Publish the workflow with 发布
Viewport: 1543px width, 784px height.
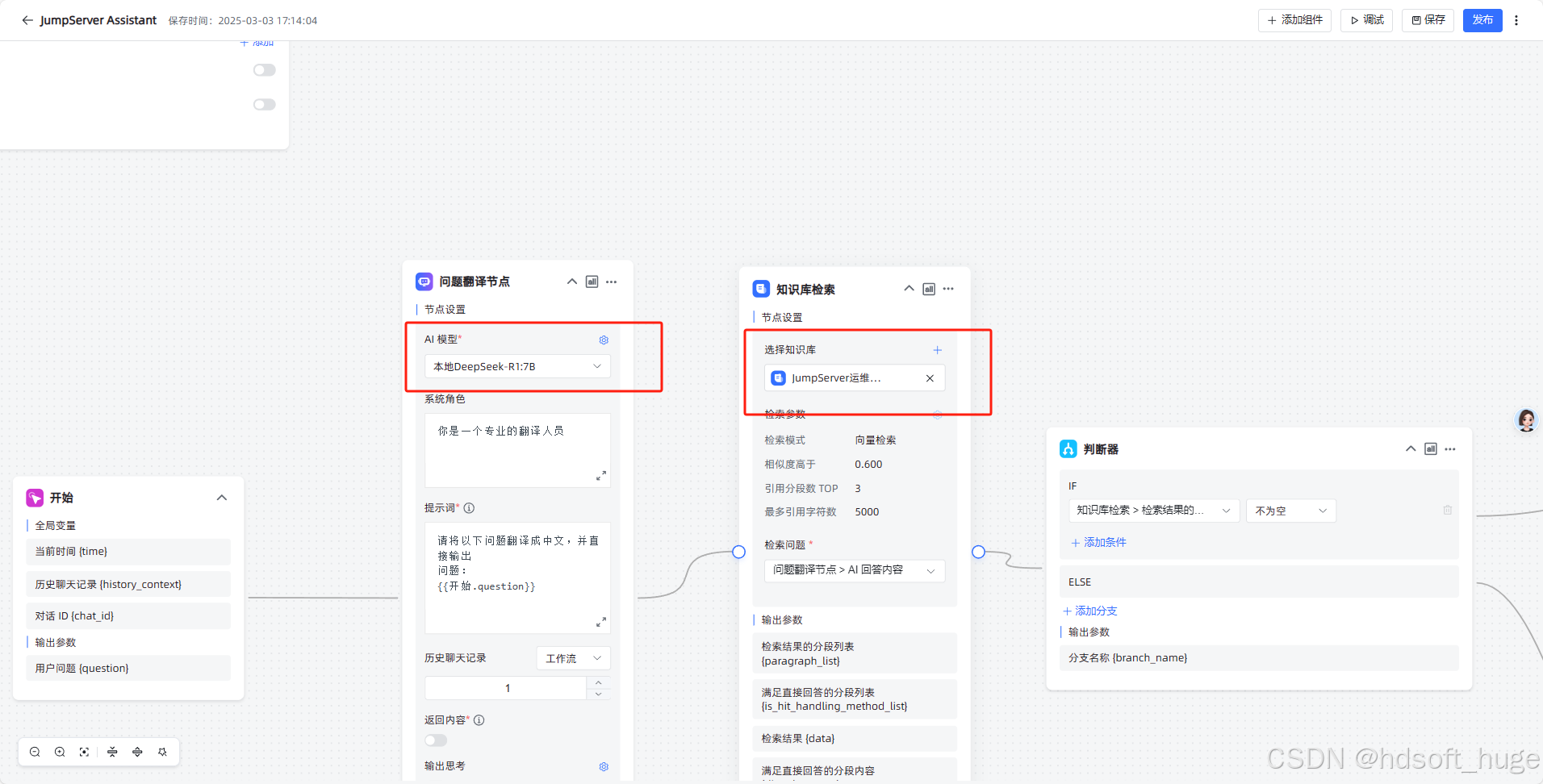coord(1482,20)
